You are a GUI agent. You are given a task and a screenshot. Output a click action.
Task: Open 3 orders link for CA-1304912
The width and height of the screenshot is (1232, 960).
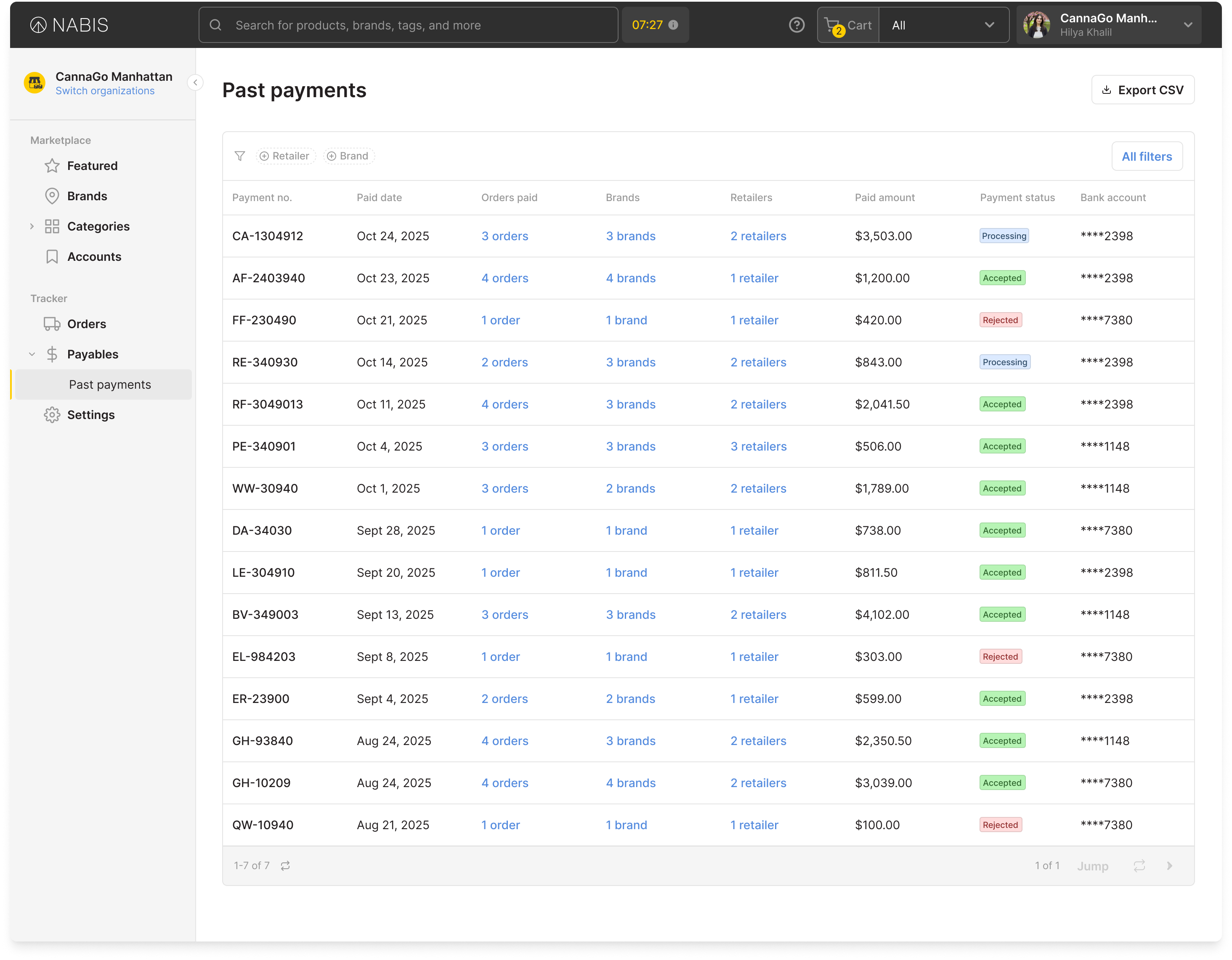point(504,236)
